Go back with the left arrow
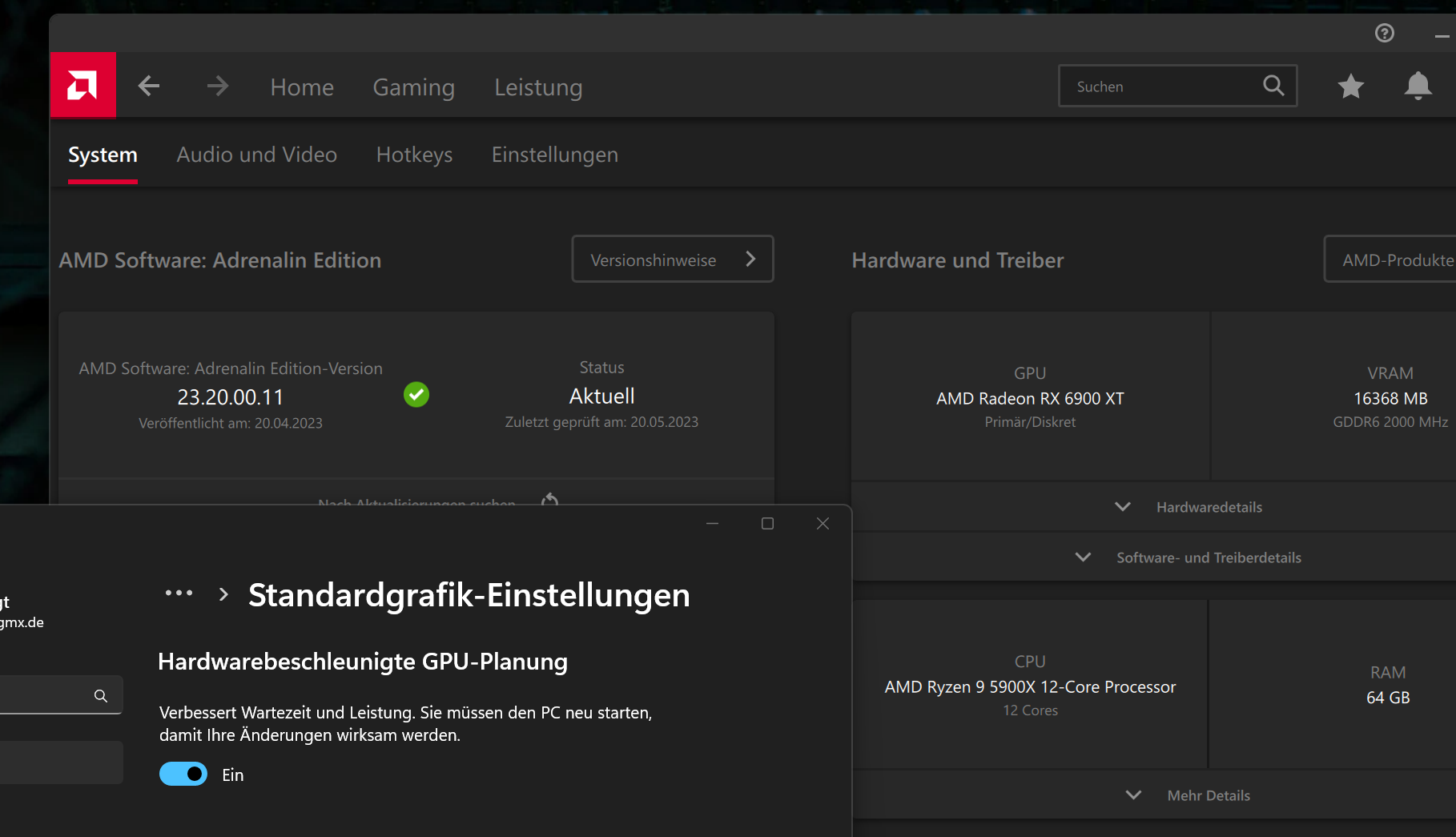This screenshot has height=837, width=1456. point(149,86)
